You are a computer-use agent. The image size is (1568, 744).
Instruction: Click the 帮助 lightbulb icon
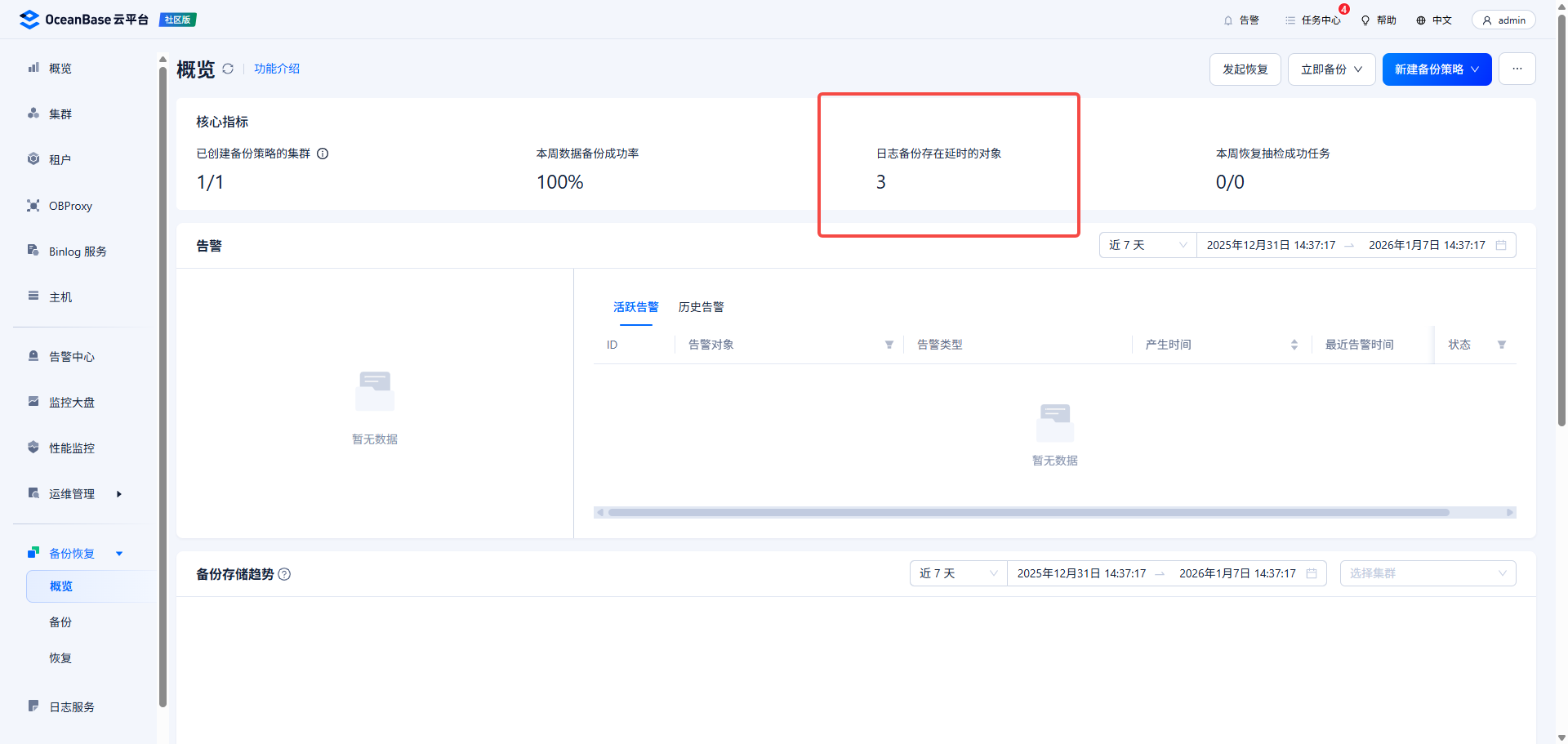click(1378, 20)
